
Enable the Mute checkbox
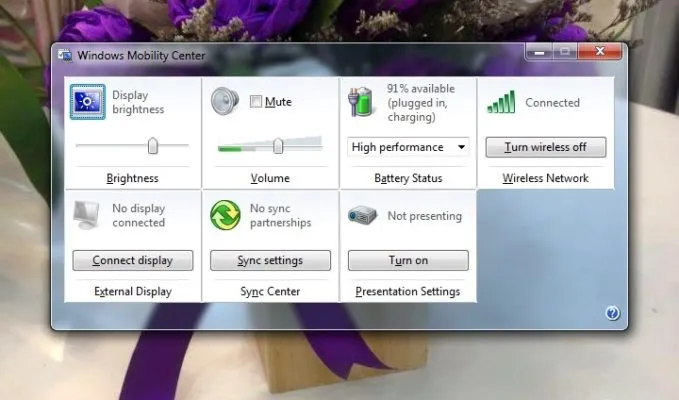[x=255, y=102]
